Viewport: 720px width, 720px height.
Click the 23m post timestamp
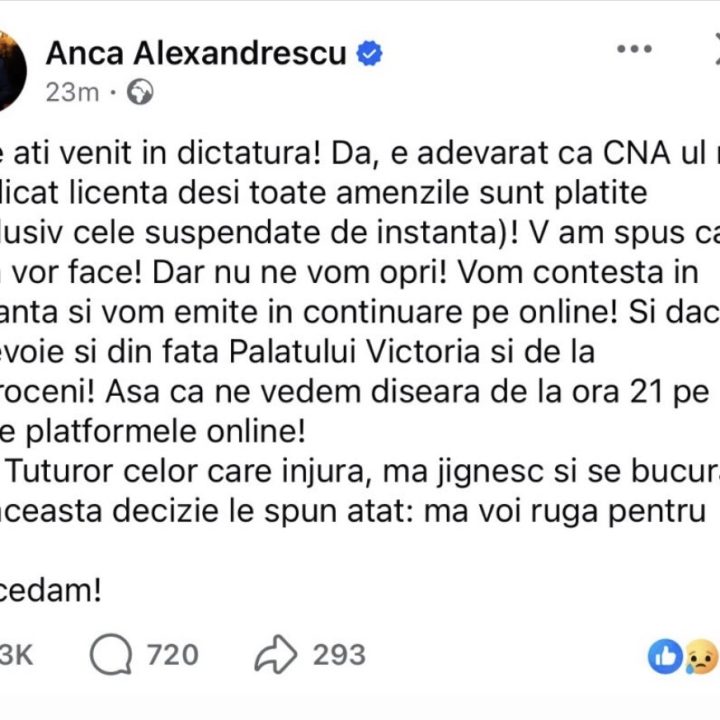[72, 93]
